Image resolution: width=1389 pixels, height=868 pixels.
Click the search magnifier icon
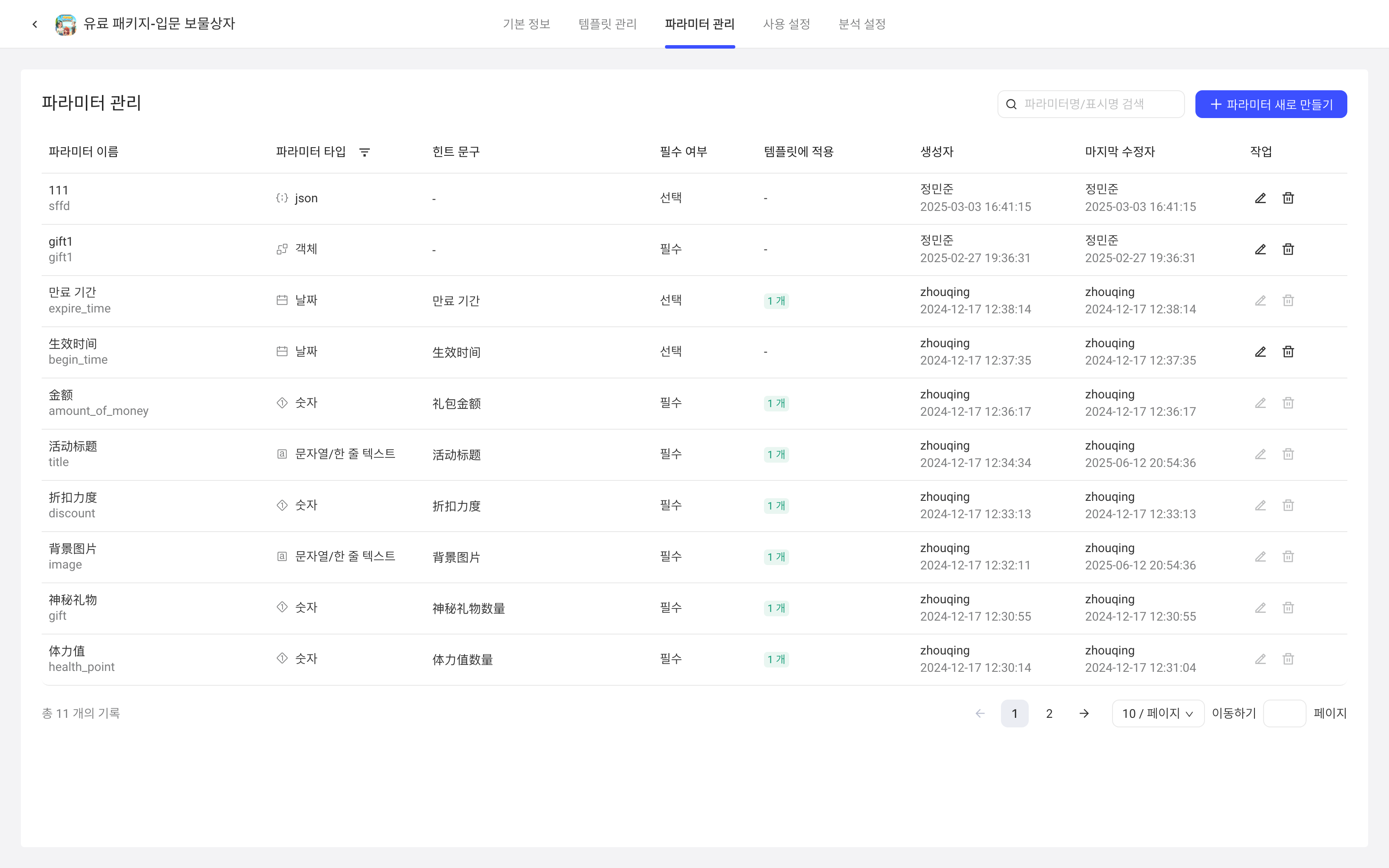[x=1011, y=105]
